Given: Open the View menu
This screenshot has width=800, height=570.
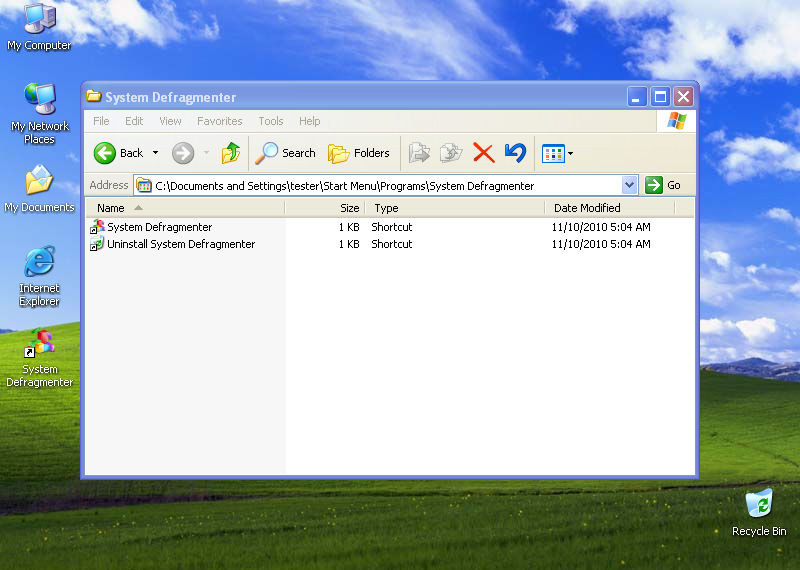Looking at the screenshot, I should (x=170, y=121).
